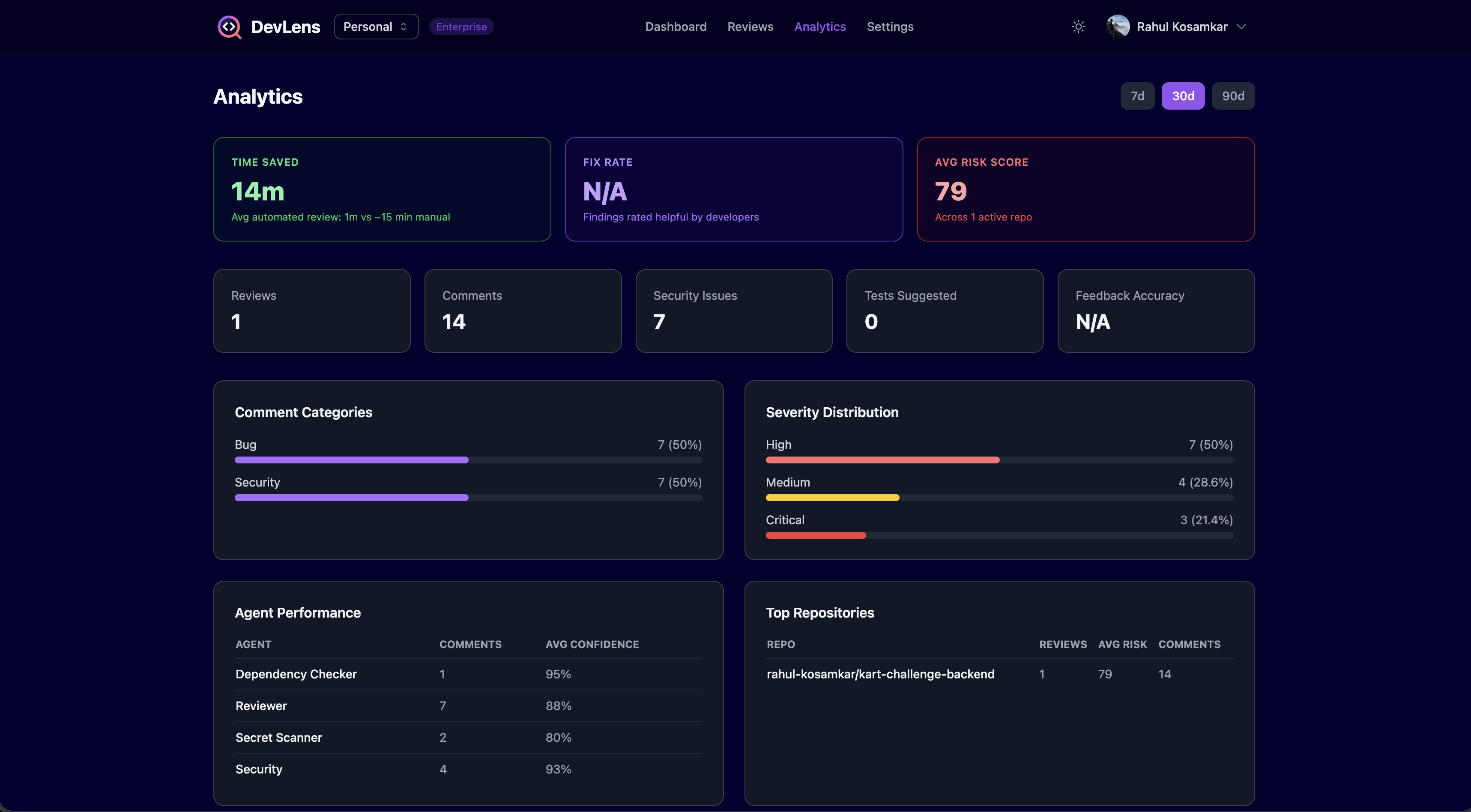Click the DevLens magnifier logo icon

pyautogui.click(x=230, y=27)
